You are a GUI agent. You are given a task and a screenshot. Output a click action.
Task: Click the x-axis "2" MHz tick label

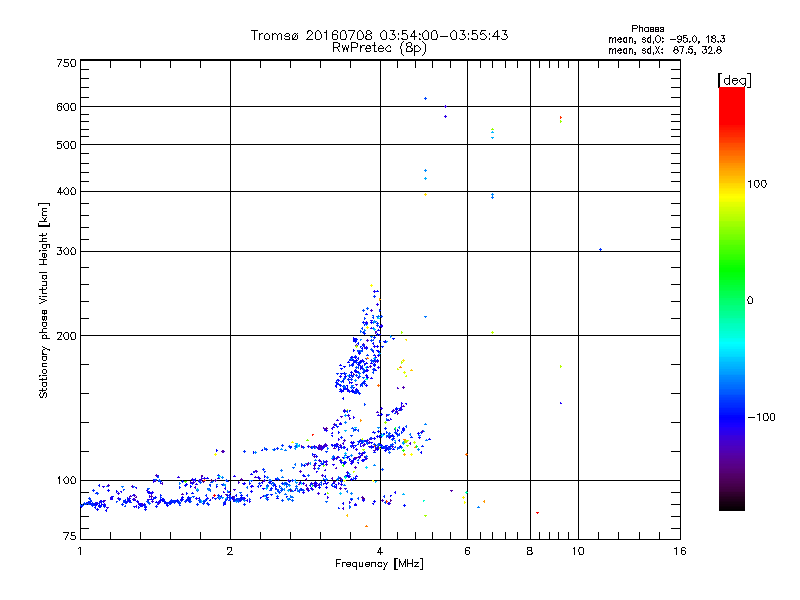(x=230, y=551)
